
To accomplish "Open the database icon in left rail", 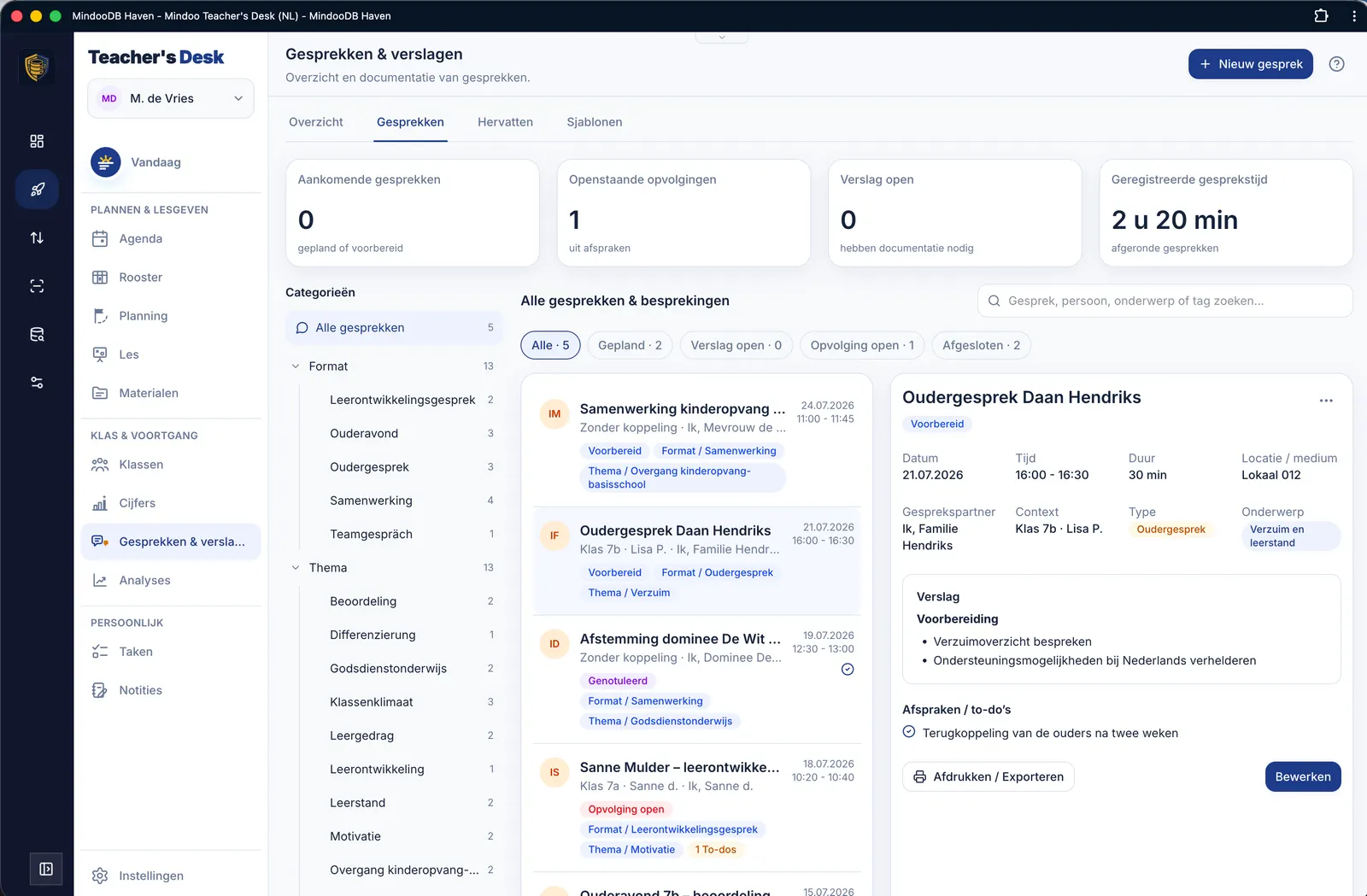I will click(x=37, y=334).
